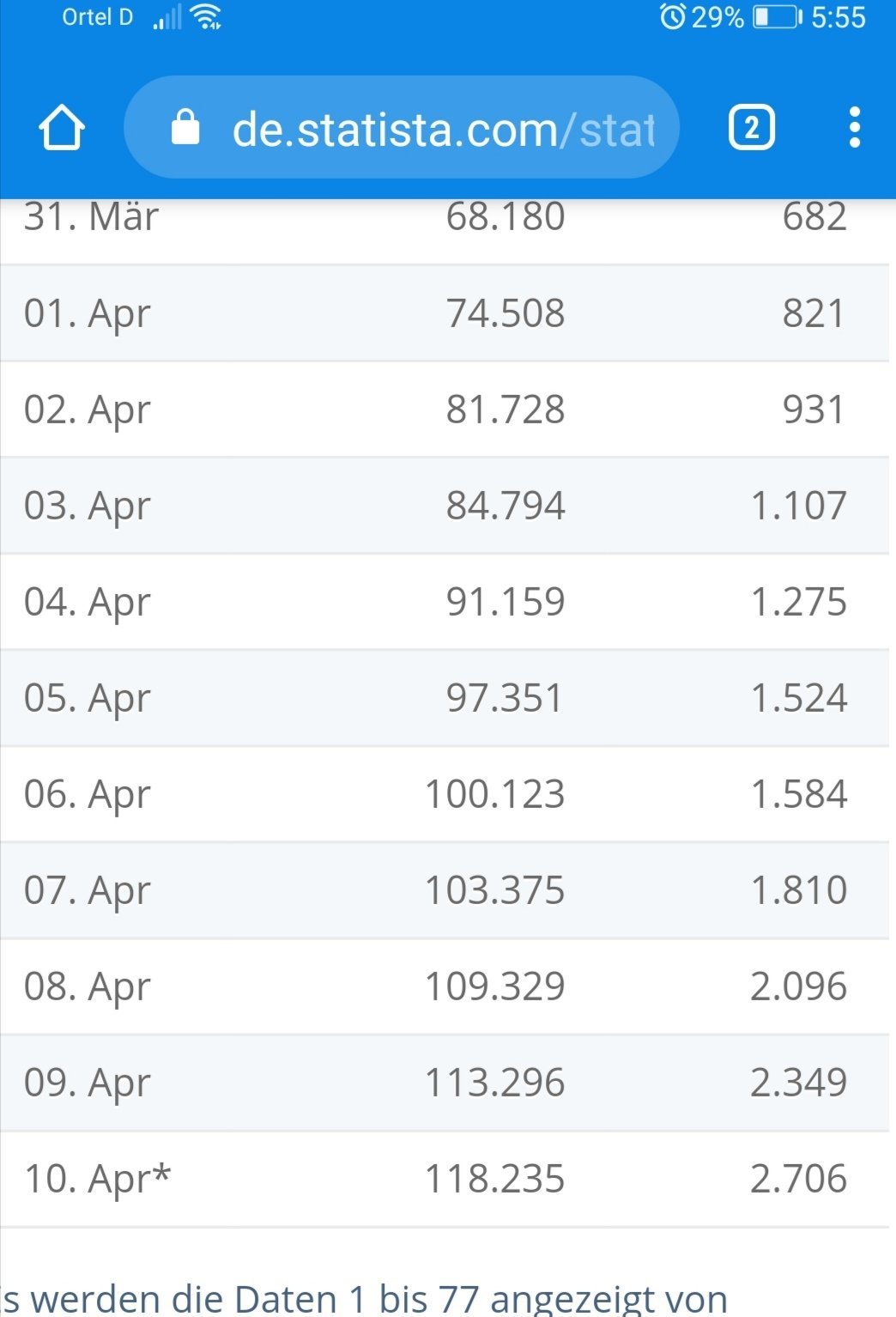The image size is (896, 1317).
Task: Tap the 04. Apr value 91.159
Action: pos(506,602)
